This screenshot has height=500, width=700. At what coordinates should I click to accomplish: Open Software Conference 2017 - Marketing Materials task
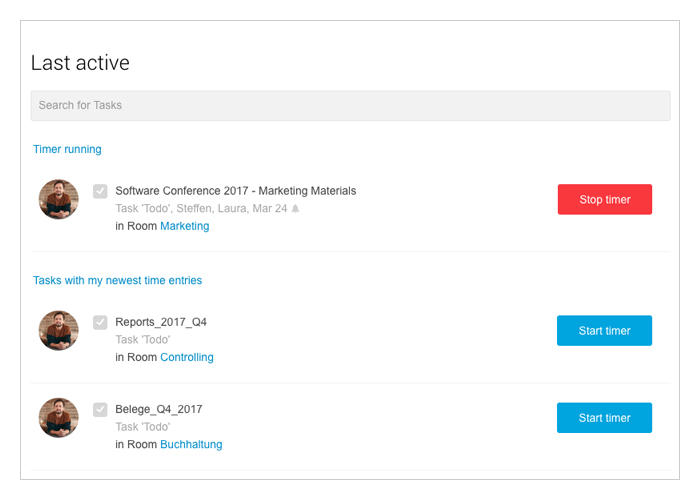(236, 191)
